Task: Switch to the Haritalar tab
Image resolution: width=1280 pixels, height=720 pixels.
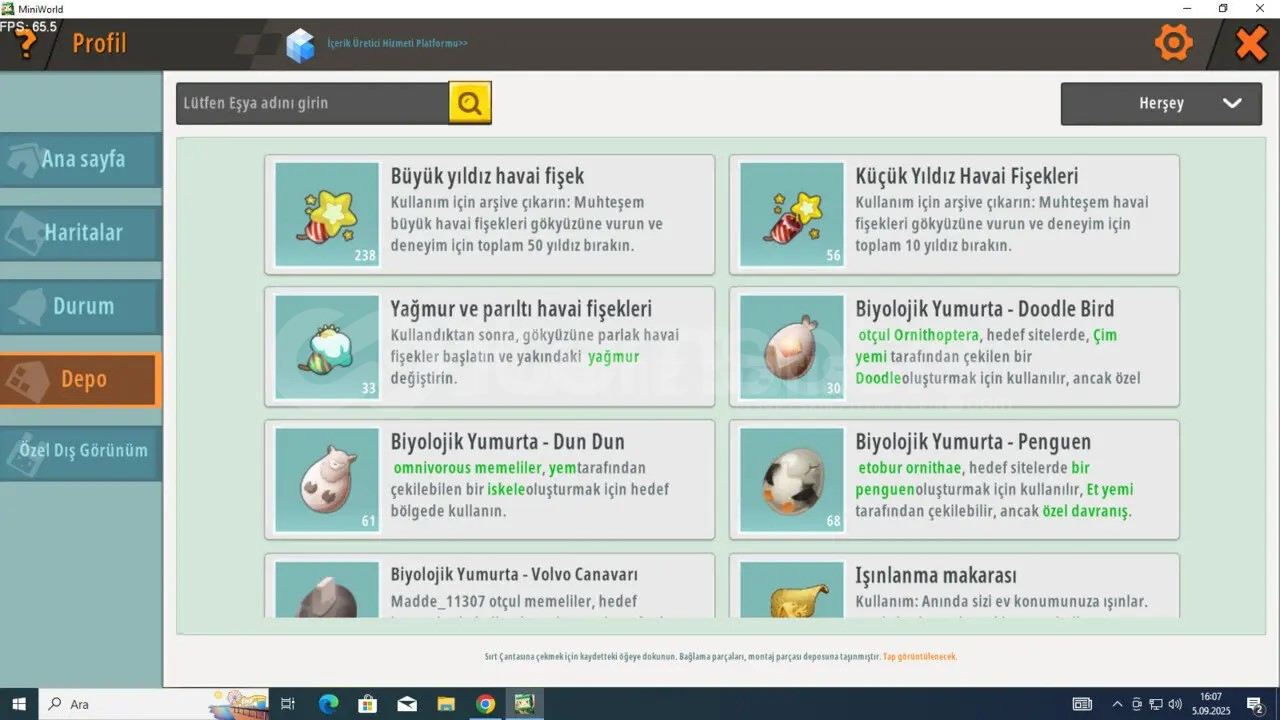Action: [80, 233]
